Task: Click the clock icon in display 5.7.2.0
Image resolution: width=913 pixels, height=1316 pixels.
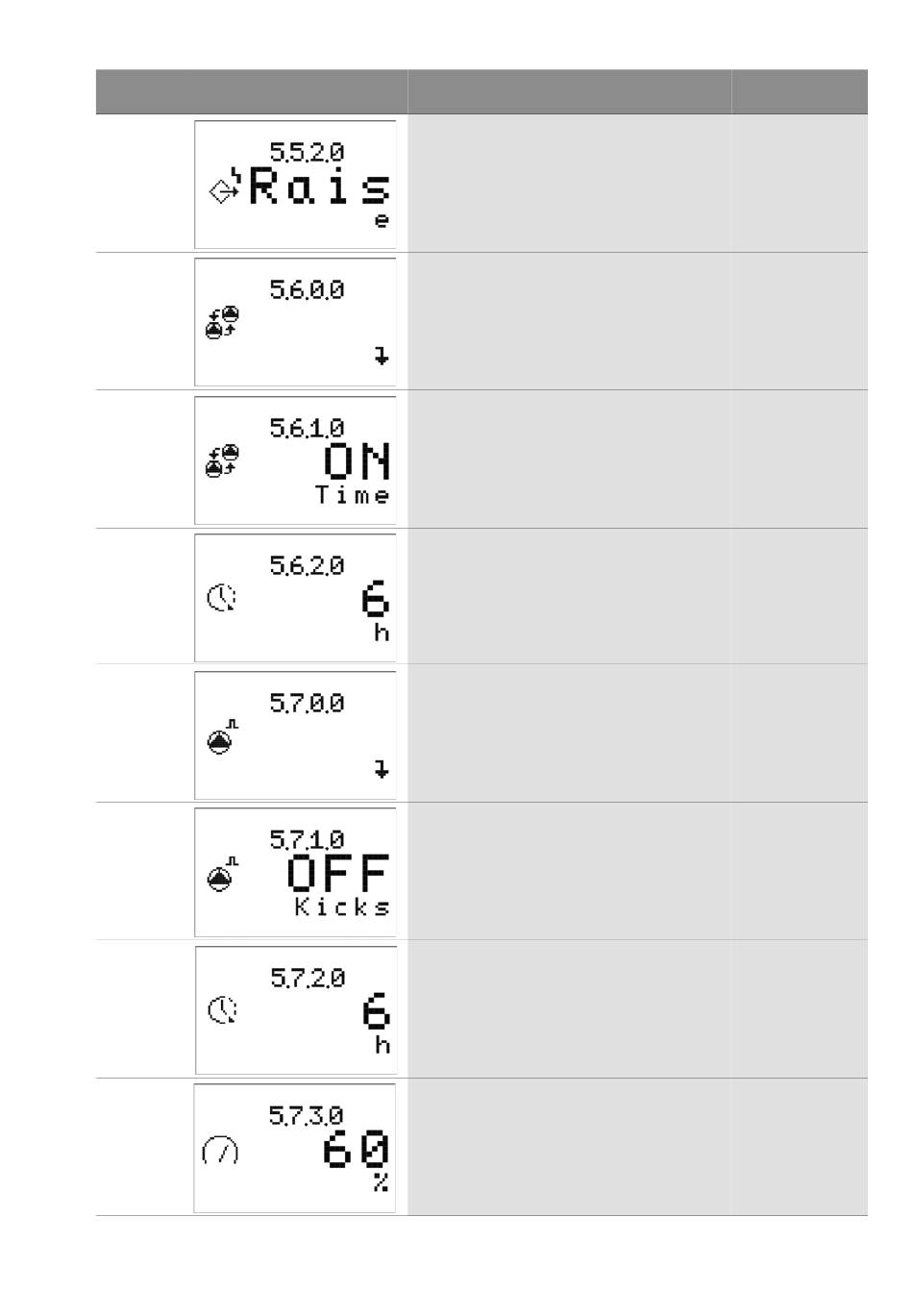Action: coord(222,1010)
